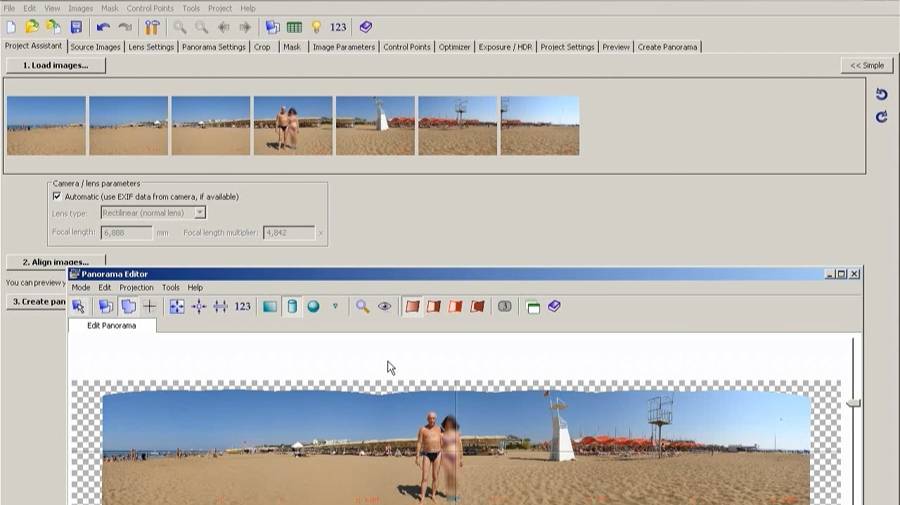Switch to the Panorama Settings tab

[x=214, y=47]
